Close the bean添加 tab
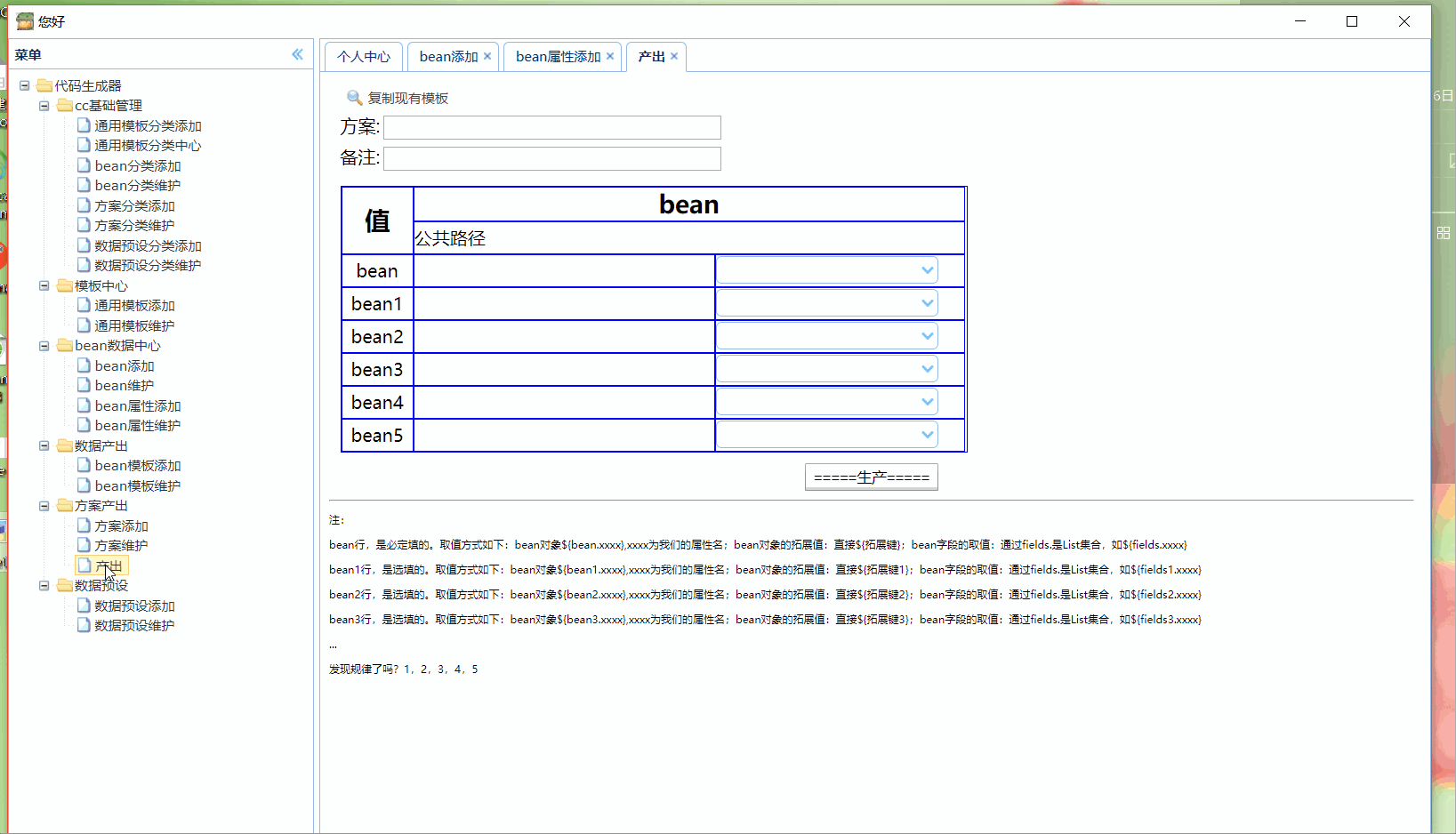This screenshot has width=1456, height=834. [x=487, y=56]
